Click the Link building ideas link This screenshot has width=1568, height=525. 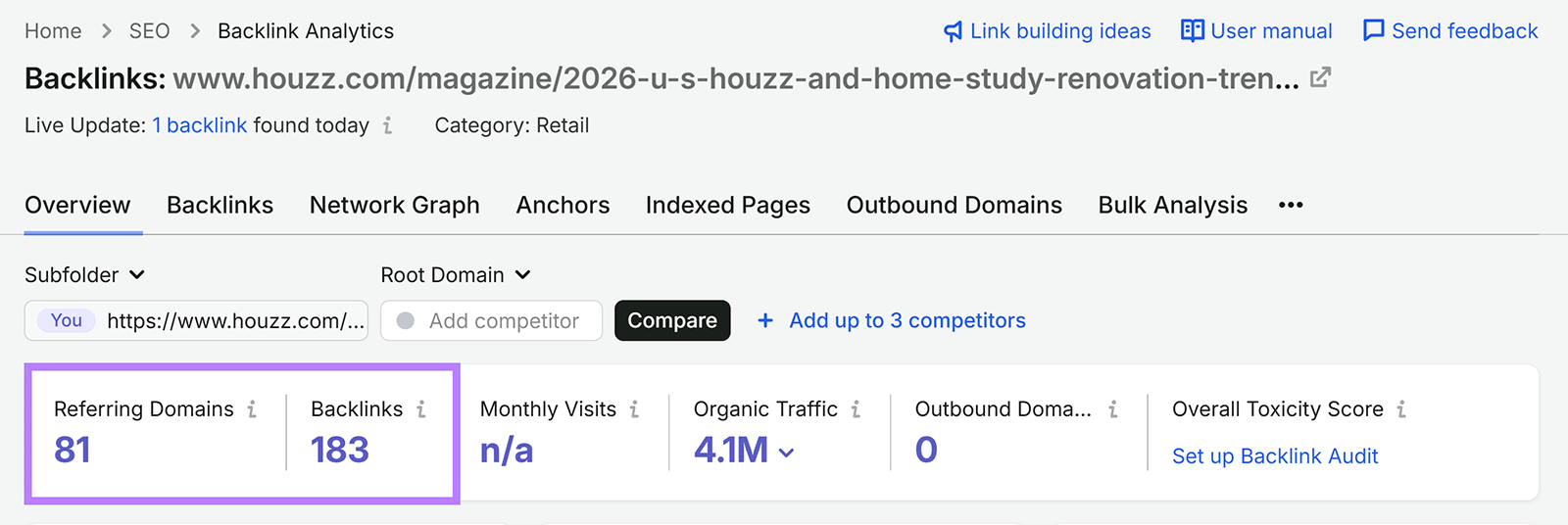point(1060,31)
